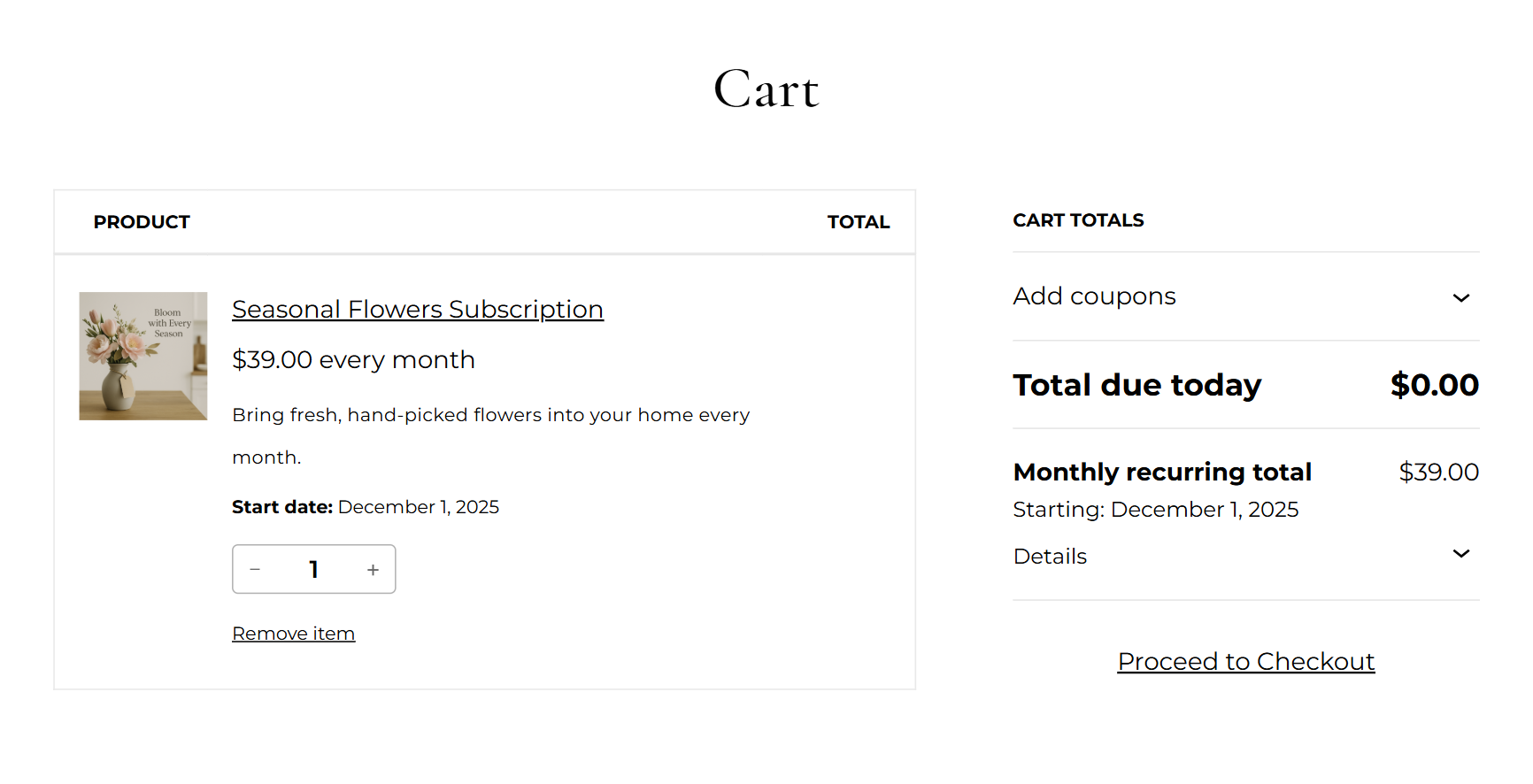Click the quantity field showing 1
The image size is (1533, 784).
(x=313, y=570)
